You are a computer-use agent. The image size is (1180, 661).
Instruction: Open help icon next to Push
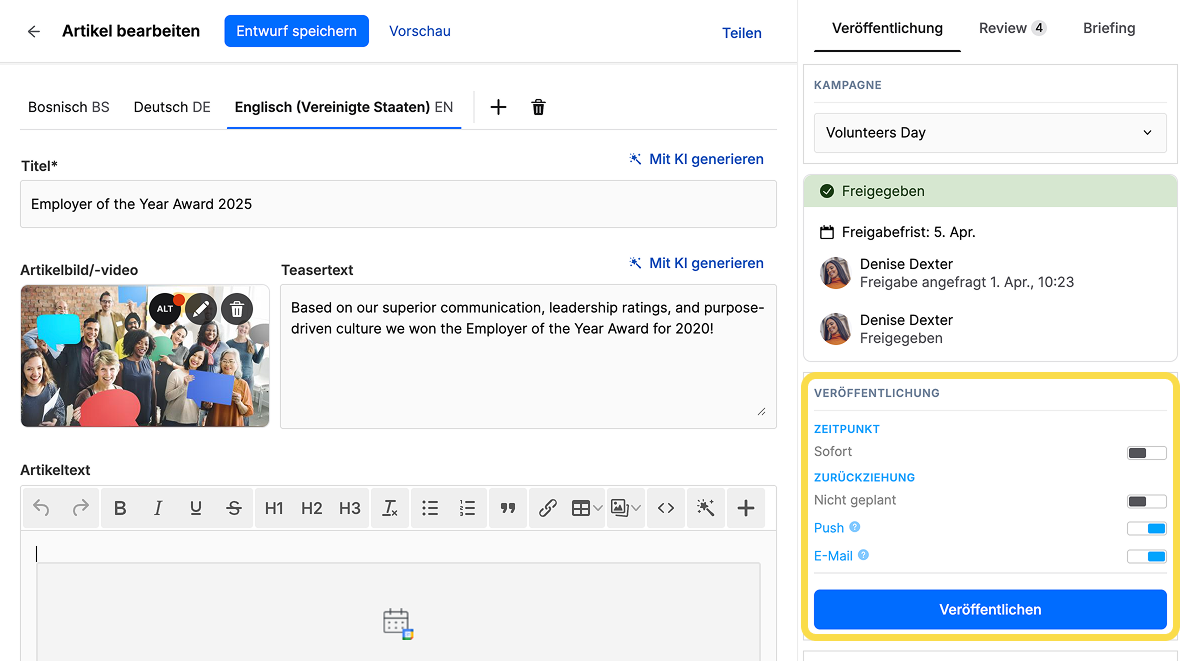(x=855, y=527)
